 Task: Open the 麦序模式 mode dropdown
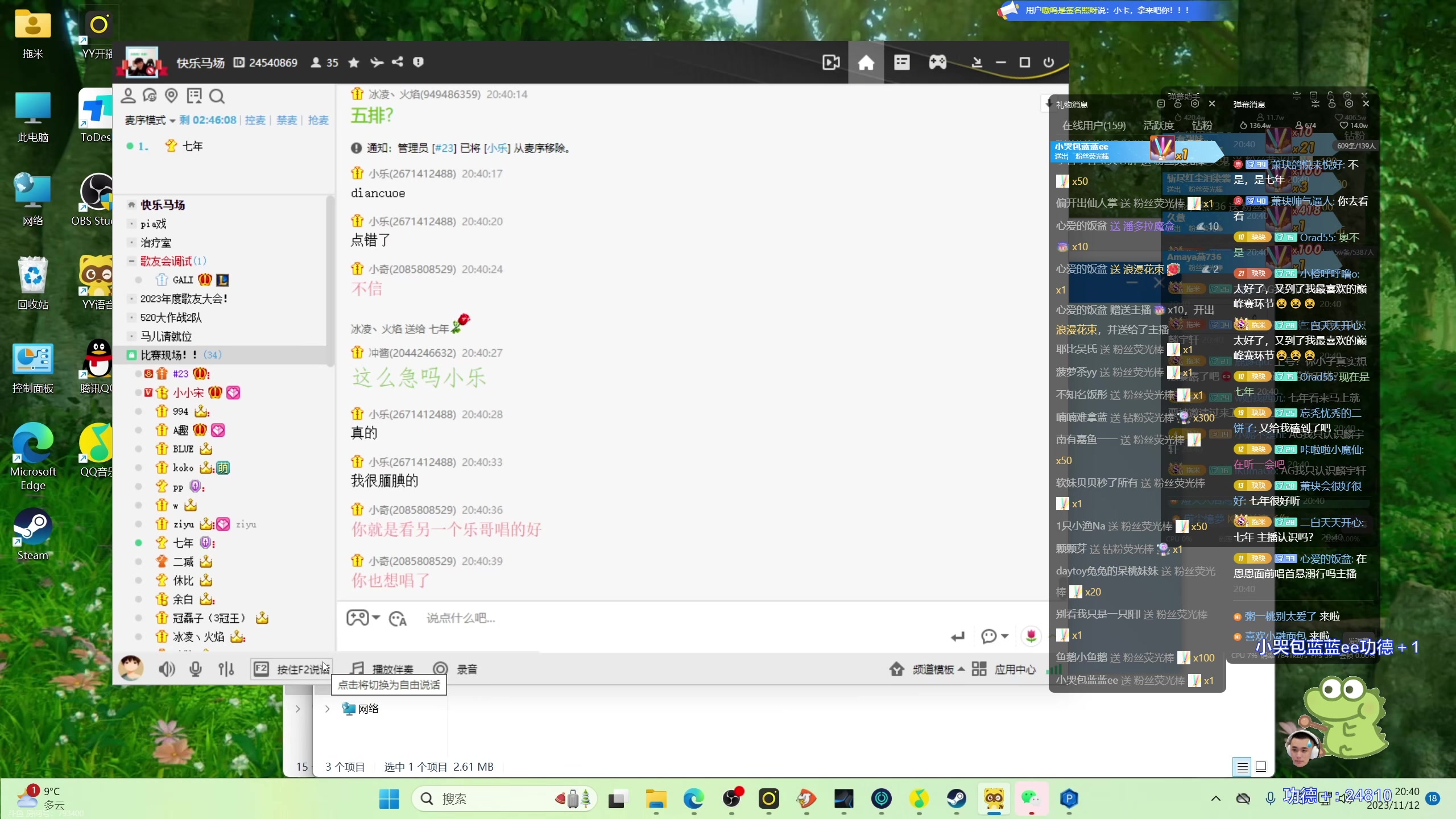pos(150,120)
